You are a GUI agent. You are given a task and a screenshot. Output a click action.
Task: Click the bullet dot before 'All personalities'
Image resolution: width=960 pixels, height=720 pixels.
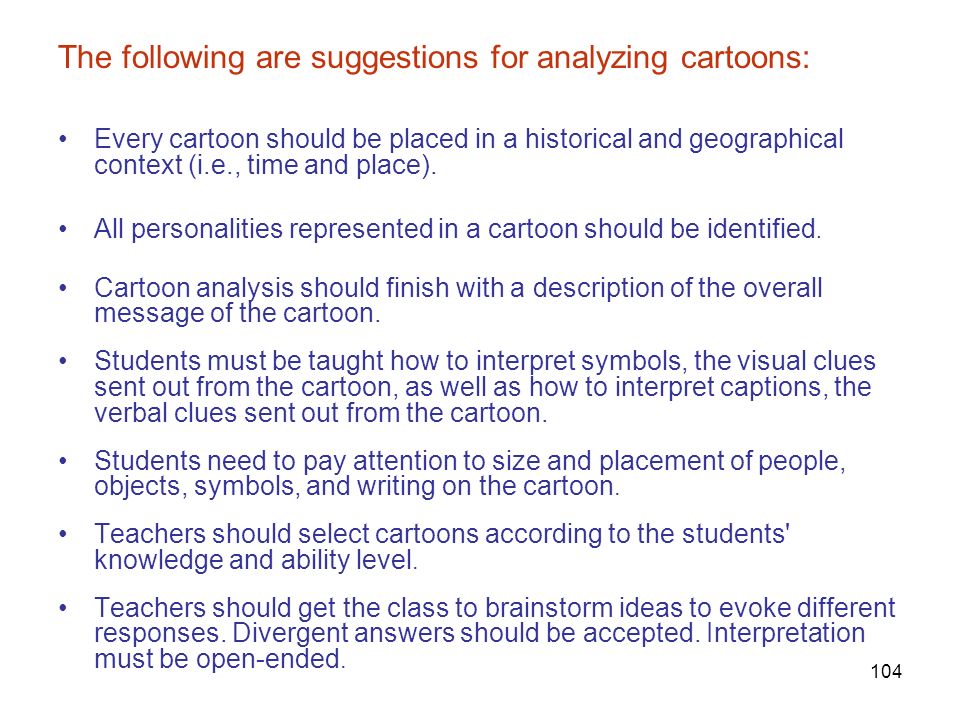62,230
